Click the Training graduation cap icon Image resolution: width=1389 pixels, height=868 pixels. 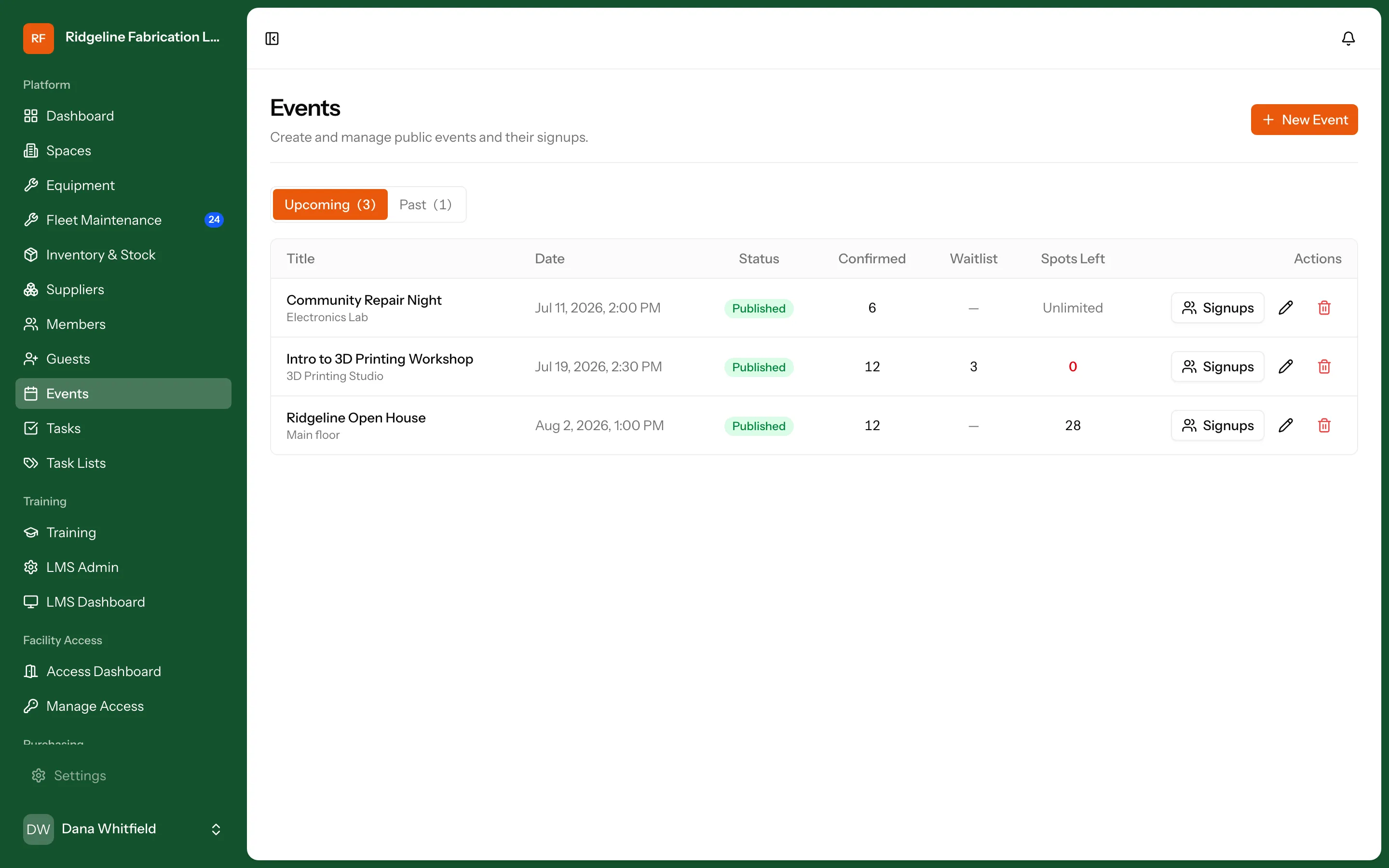31,533
